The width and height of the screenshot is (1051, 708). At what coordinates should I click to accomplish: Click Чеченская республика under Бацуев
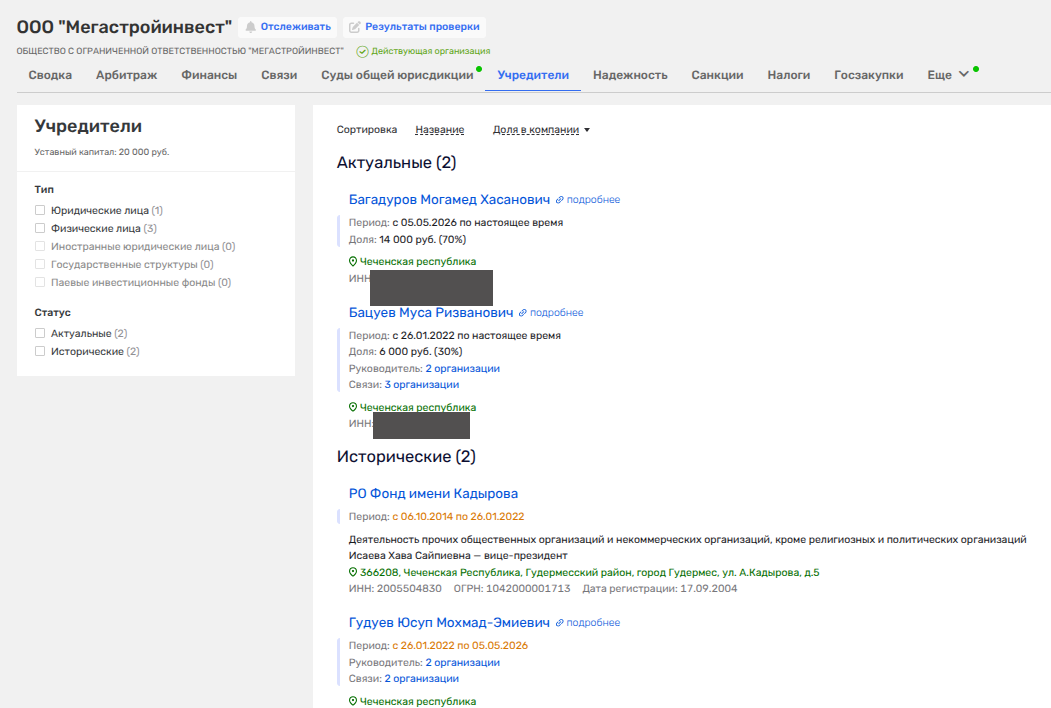pos(418,407)
